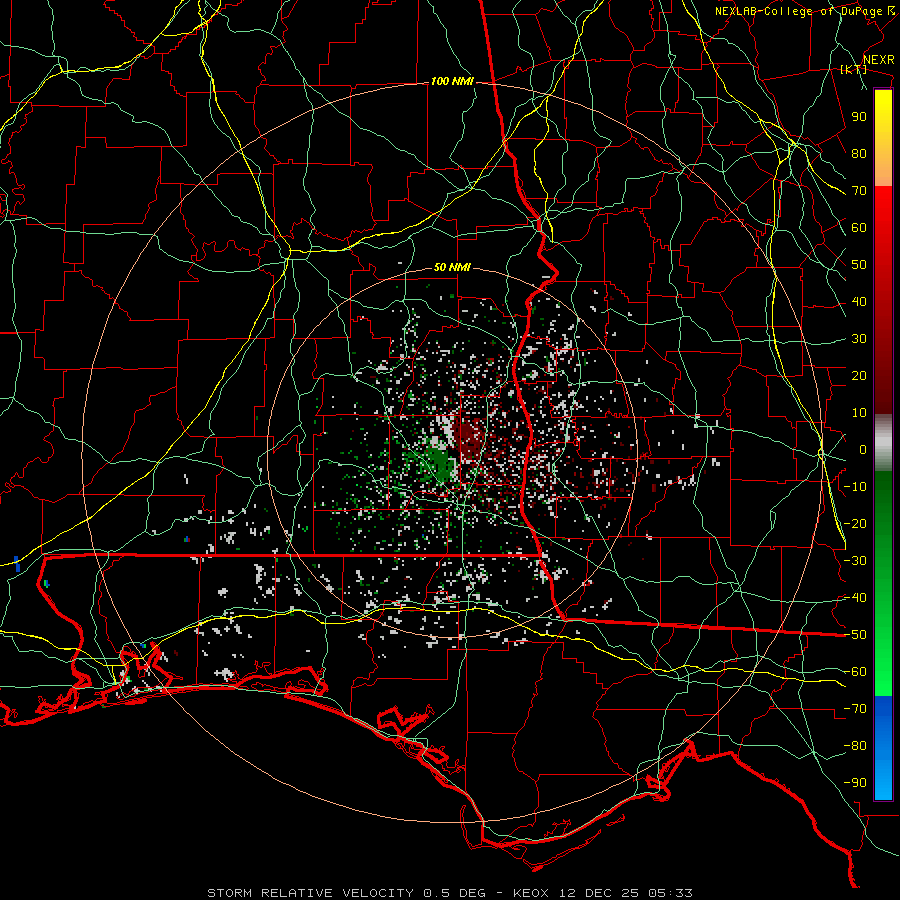Select the 50 value on velocity scale

pos(859,265)
